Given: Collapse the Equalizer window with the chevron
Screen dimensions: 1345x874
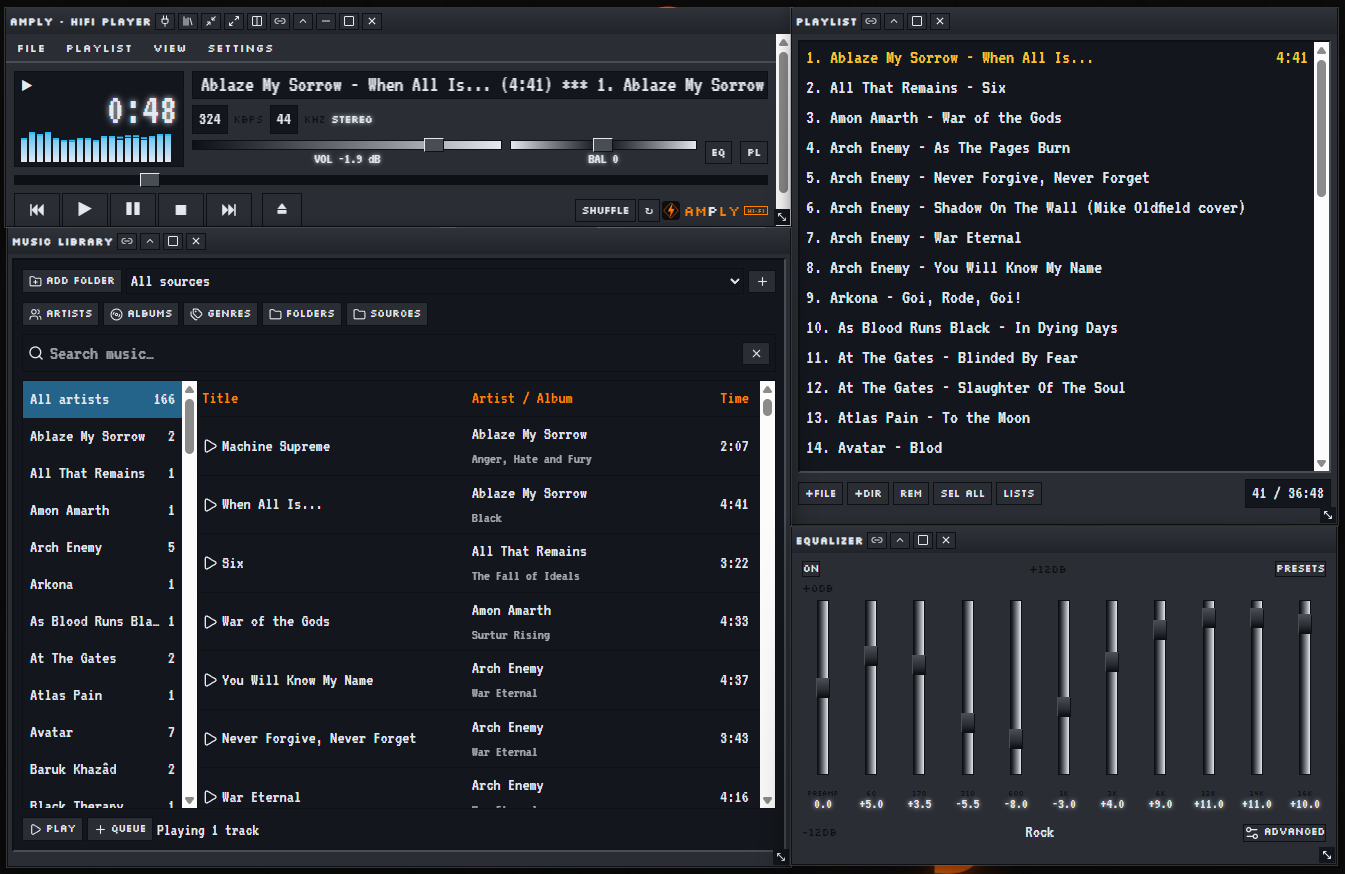Looking at the screenshot, I should tap(900, 540).
